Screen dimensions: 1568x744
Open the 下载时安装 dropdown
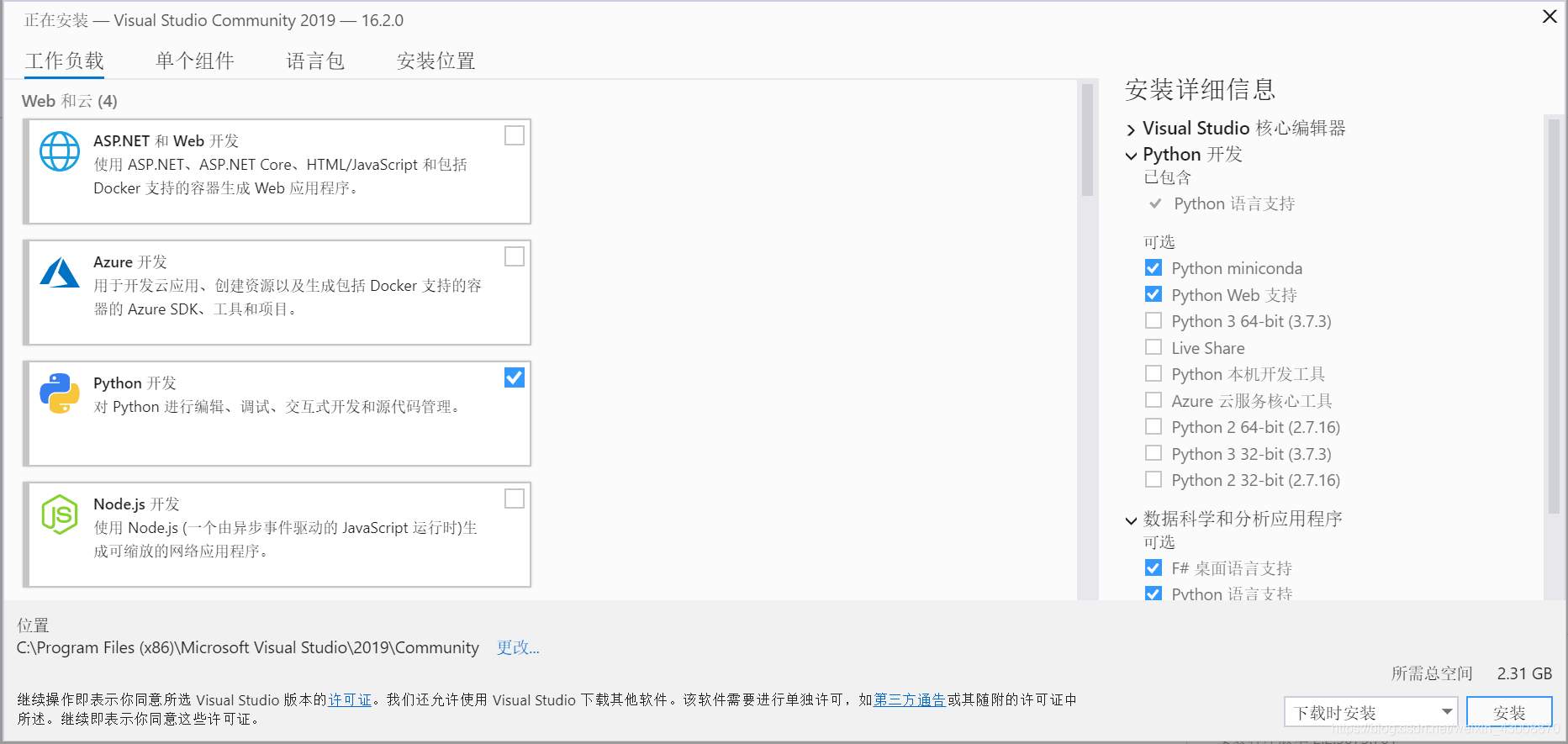click(x=1370, y=712)
